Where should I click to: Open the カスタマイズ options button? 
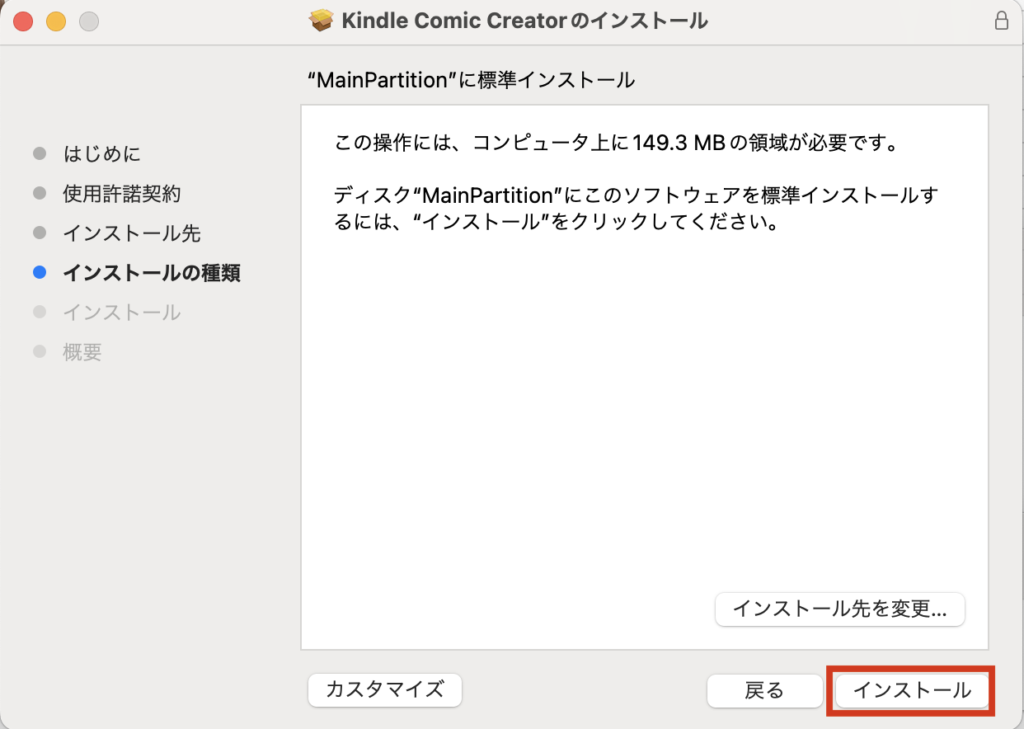385,689
